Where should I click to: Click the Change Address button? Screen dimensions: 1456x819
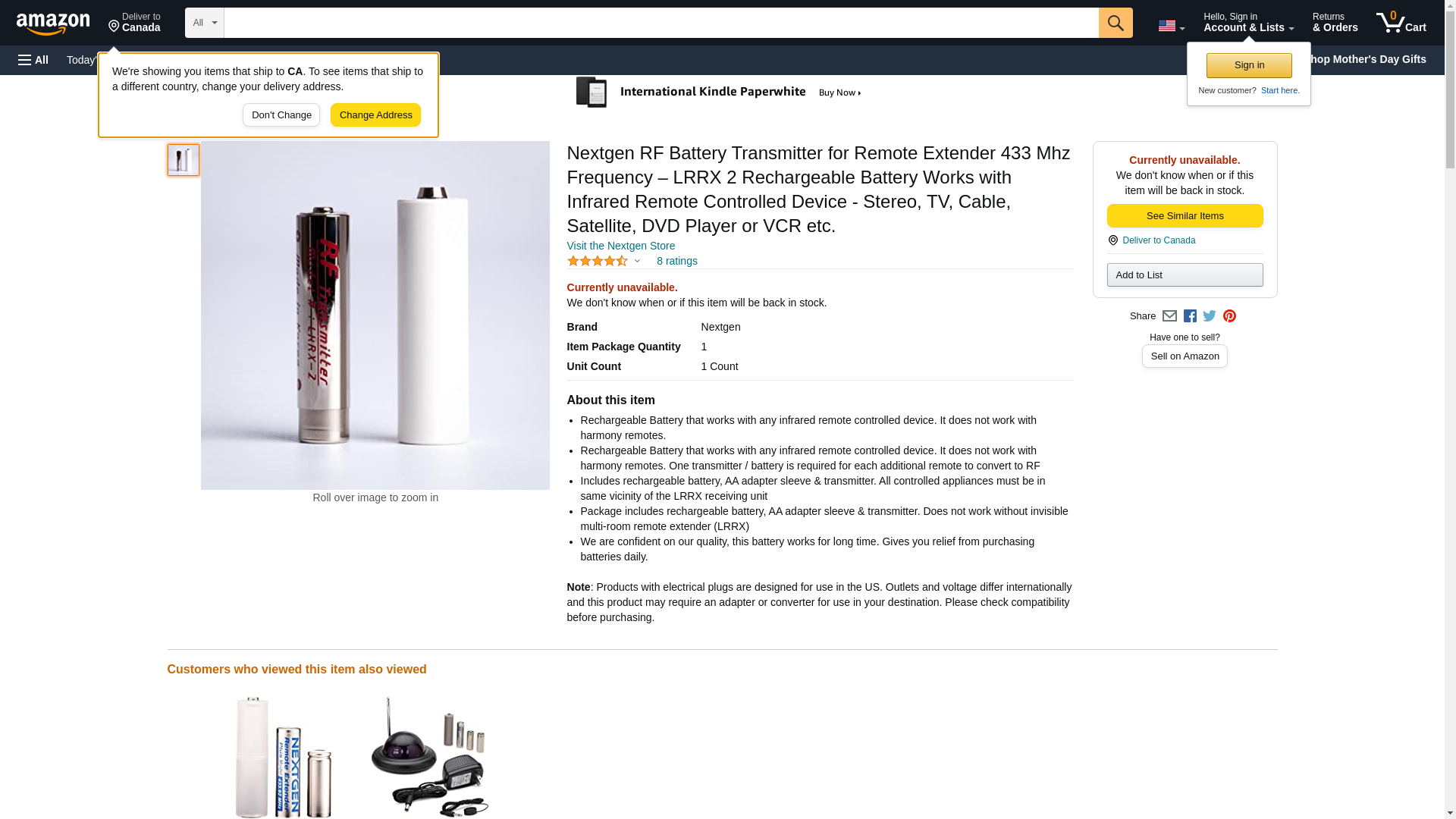(x=375, y=115)
